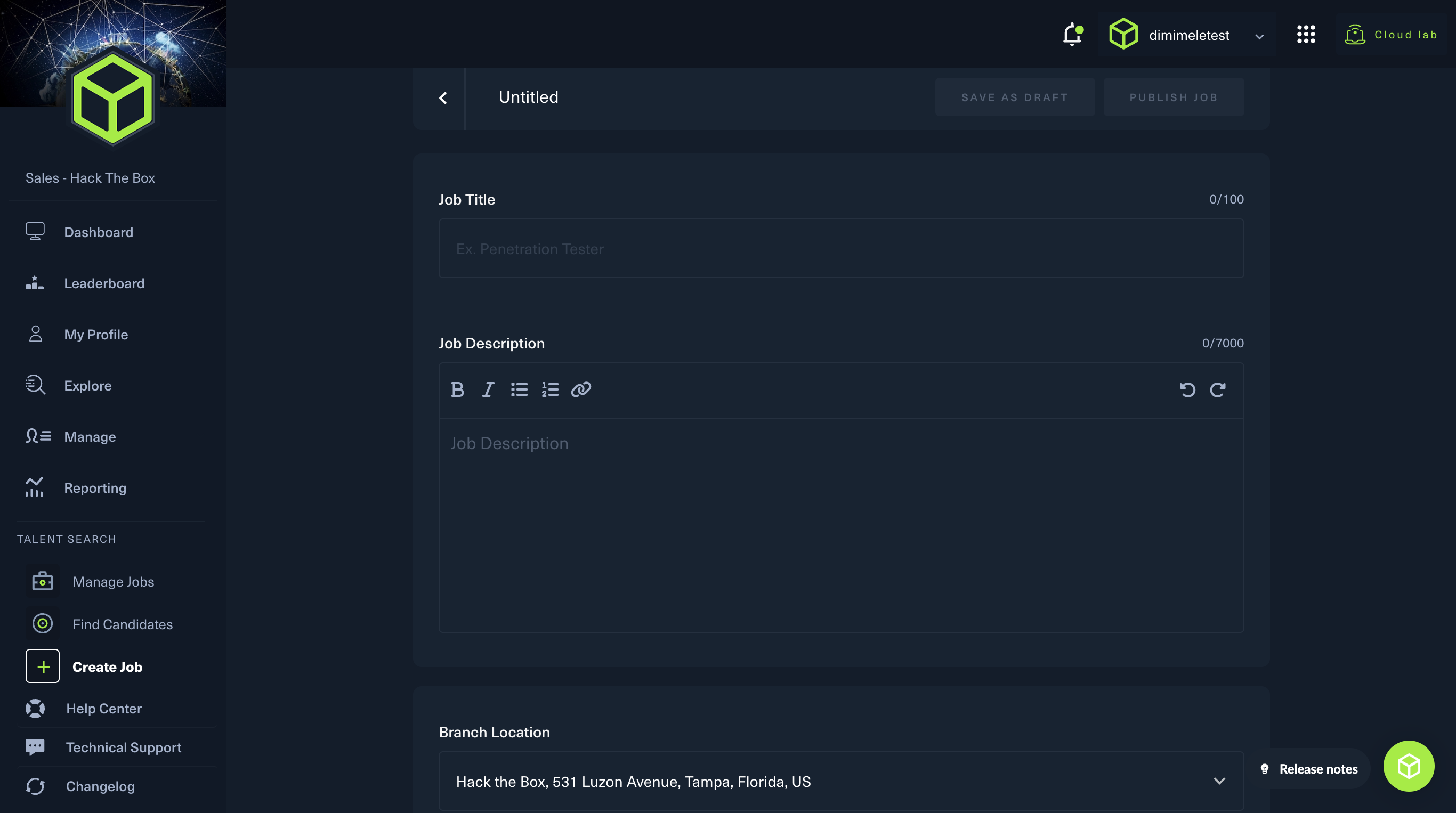Click the Technical Support chat icon

pyautogui.click(x=35, y=747)
